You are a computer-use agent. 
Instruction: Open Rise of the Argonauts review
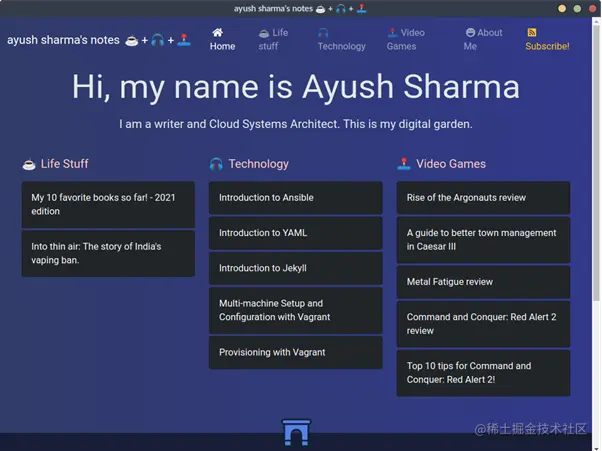(483, 198)
